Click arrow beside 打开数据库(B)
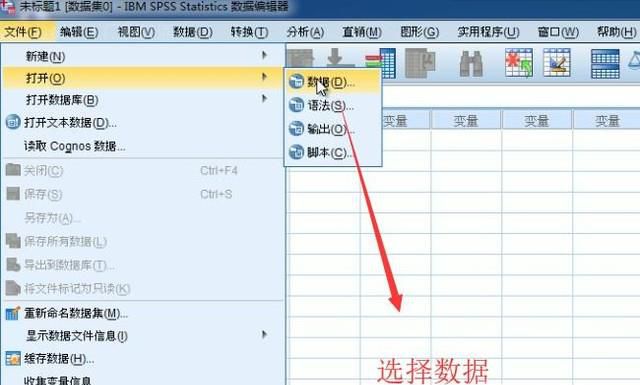This screenshot has width=640, height=385. click(x=264, y=98)
